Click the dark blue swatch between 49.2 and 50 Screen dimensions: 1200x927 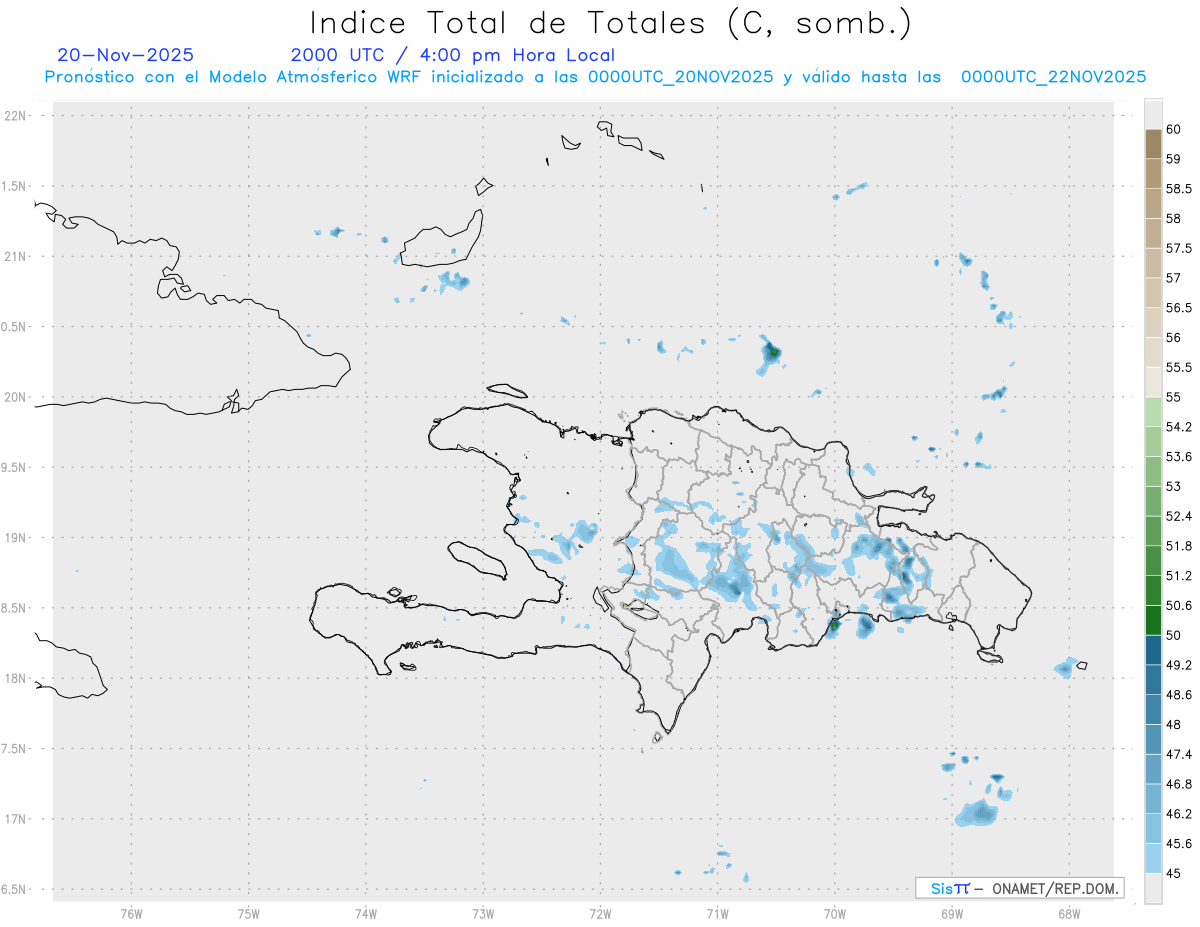point(1153,650)
